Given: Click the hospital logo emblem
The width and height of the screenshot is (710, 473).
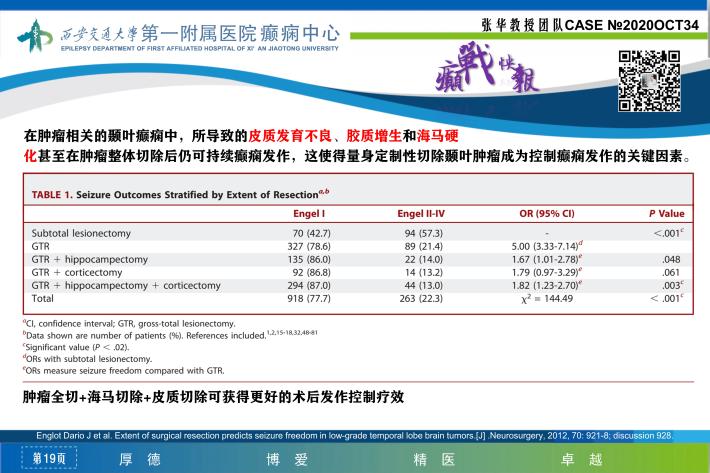Looking at the screenshot, I should [x=35, y=35].
